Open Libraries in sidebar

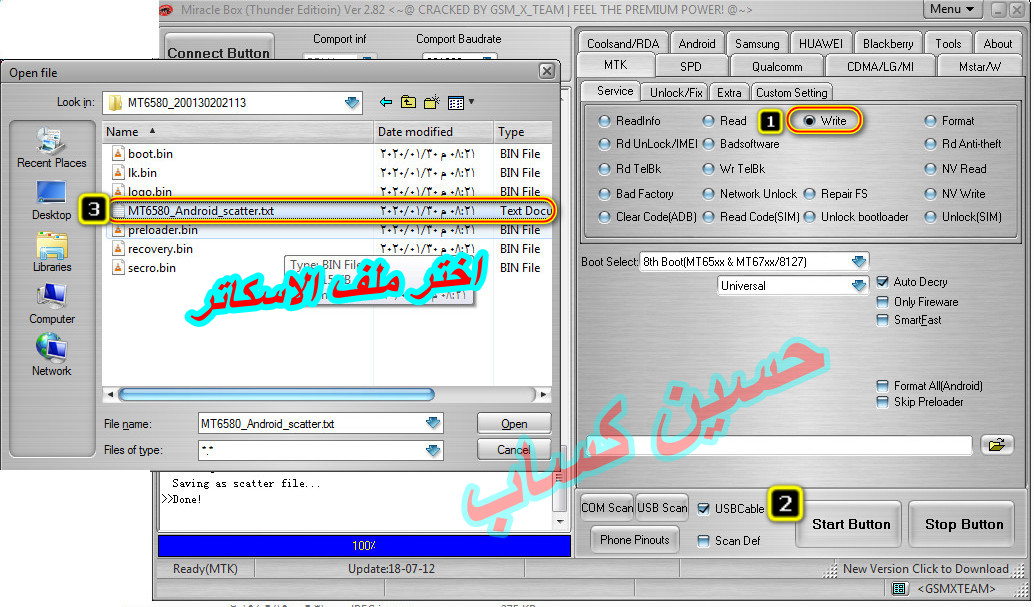tap(51, 252)
